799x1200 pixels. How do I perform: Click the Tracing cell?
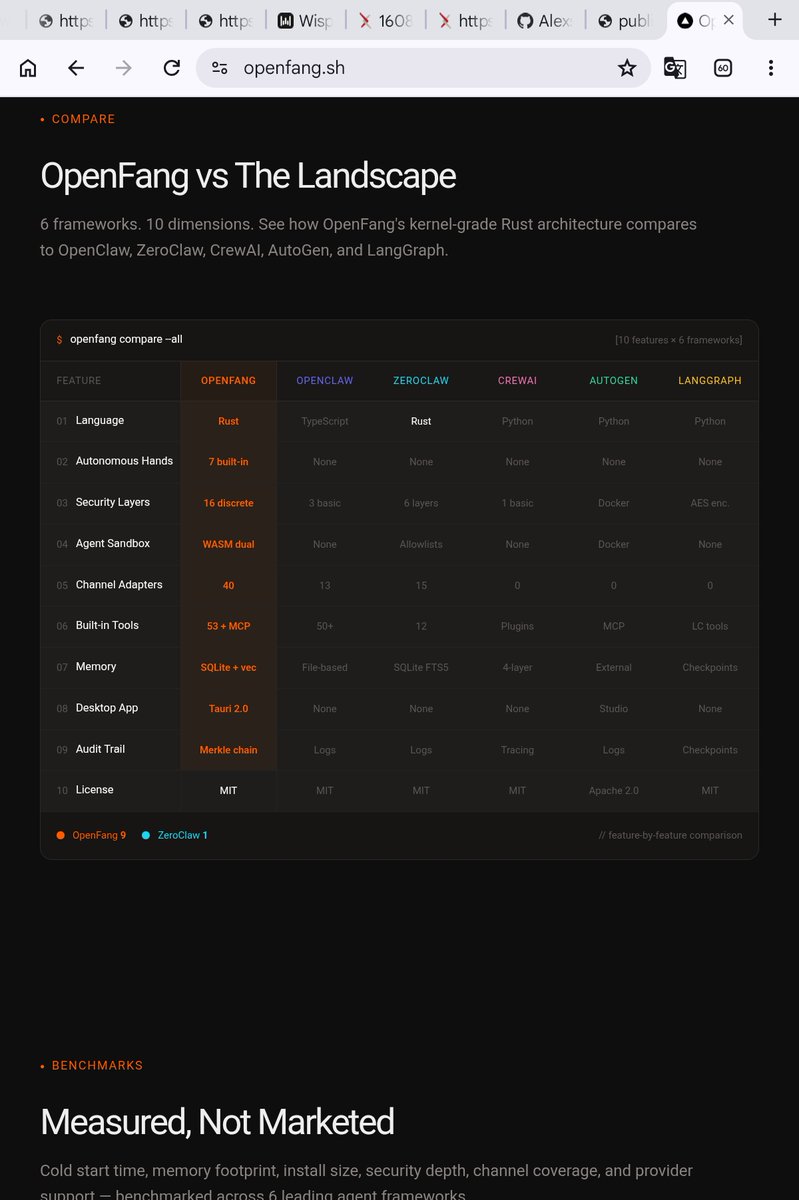tap(517, 750)
